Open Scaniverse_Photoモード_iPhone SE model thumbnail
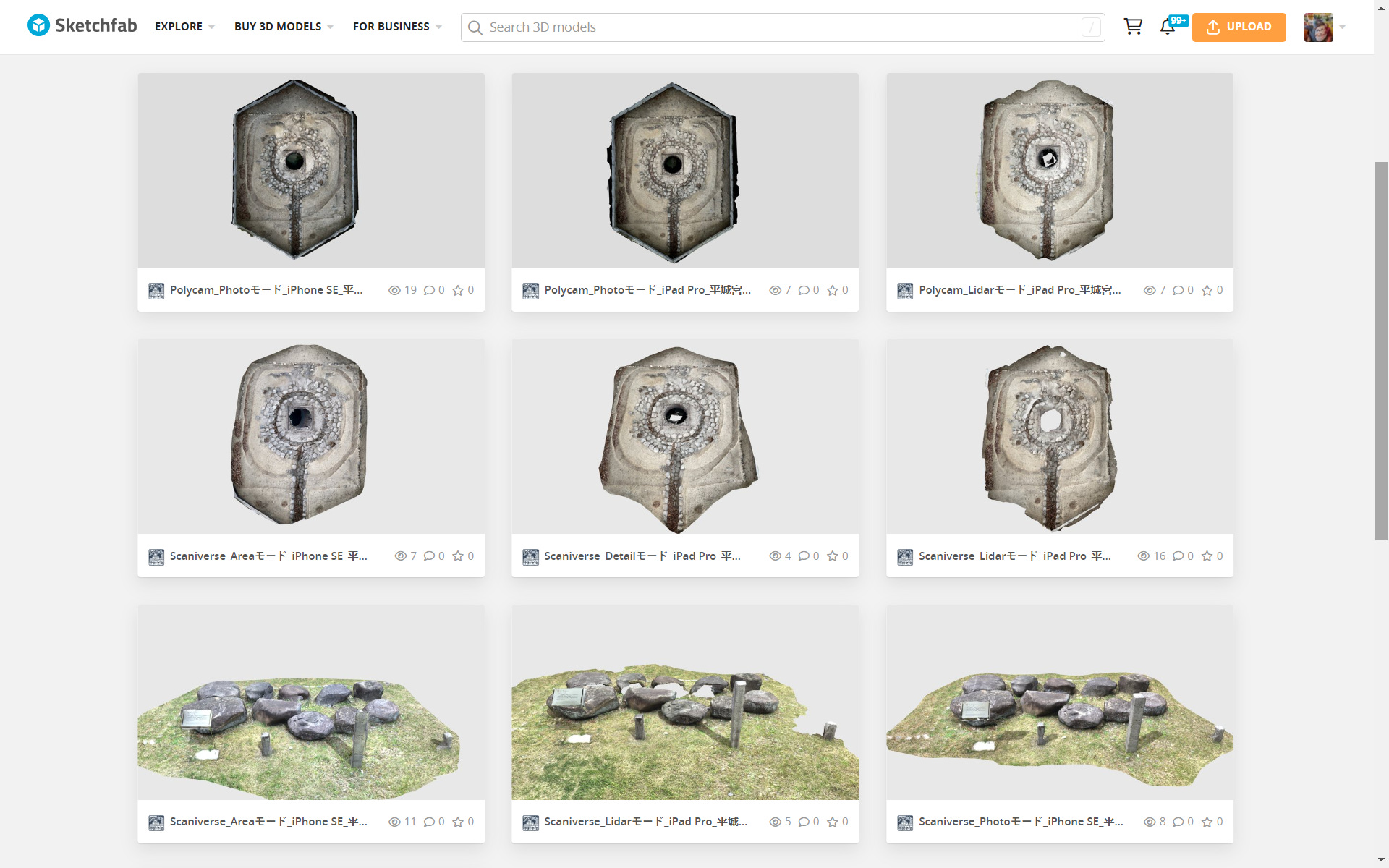The image size is (1389, 868). click(x=1060, y=702)
